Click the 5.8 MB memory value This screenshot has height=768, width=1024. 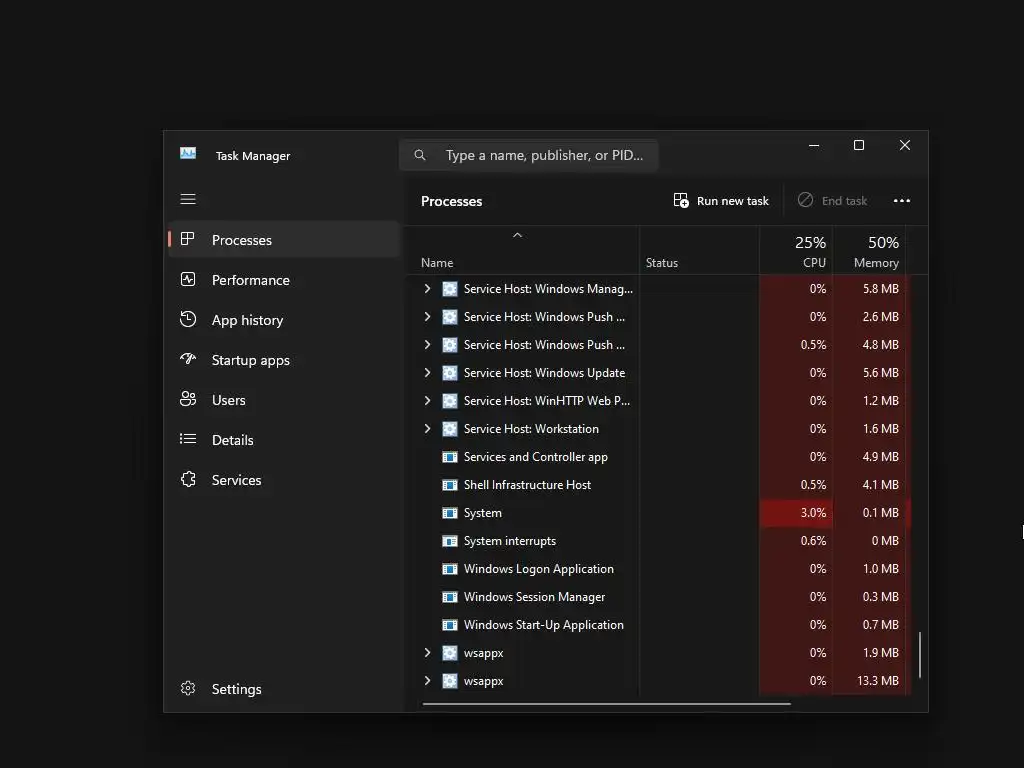880,289
